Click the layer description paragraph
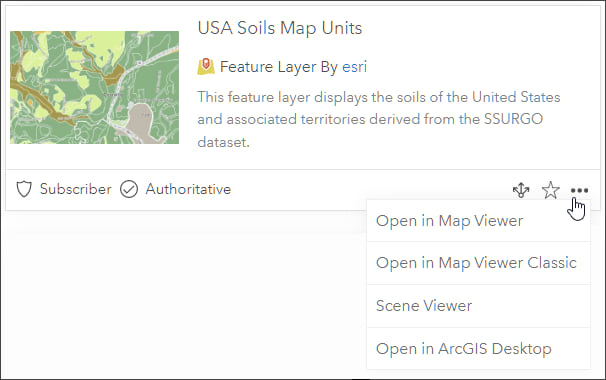Image resolution: width=606 pixels, height=380 pixels. [379, 119]
